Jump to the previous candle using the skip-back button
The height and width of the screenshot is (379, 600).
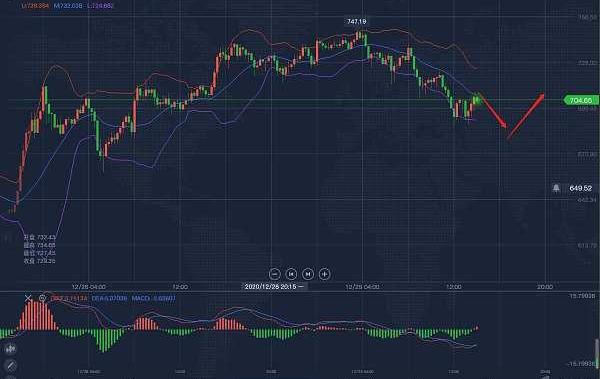[x=291, y=274]
